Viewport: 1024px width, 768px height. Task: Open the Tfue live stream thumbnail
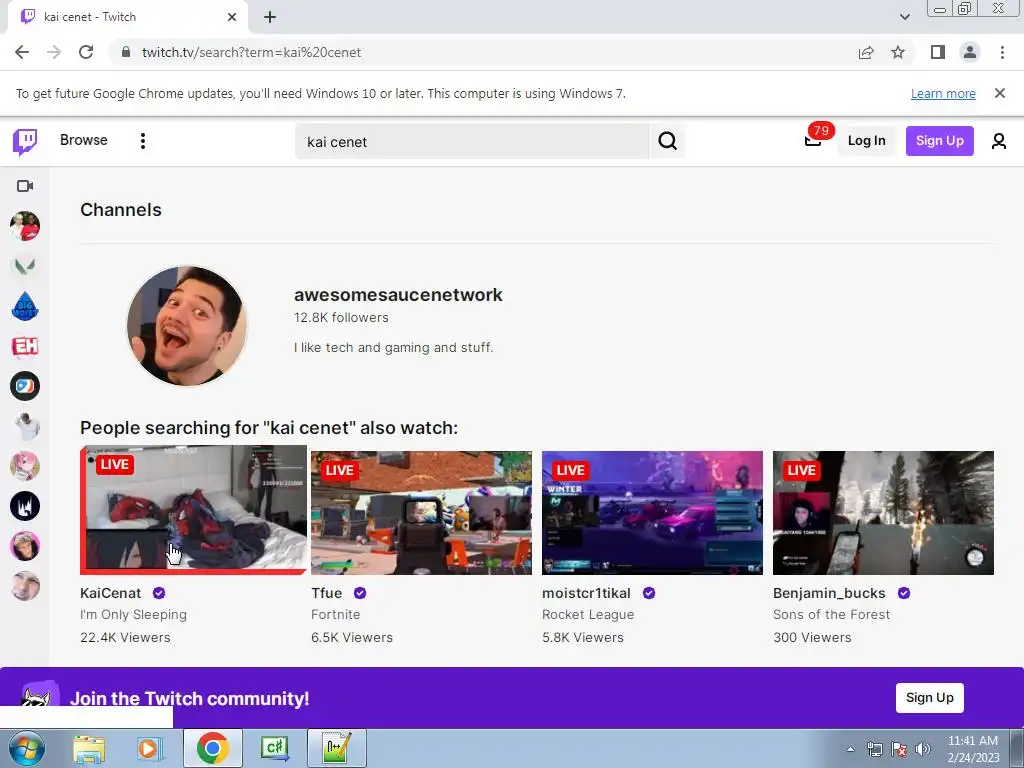click(x=421, y=513)
